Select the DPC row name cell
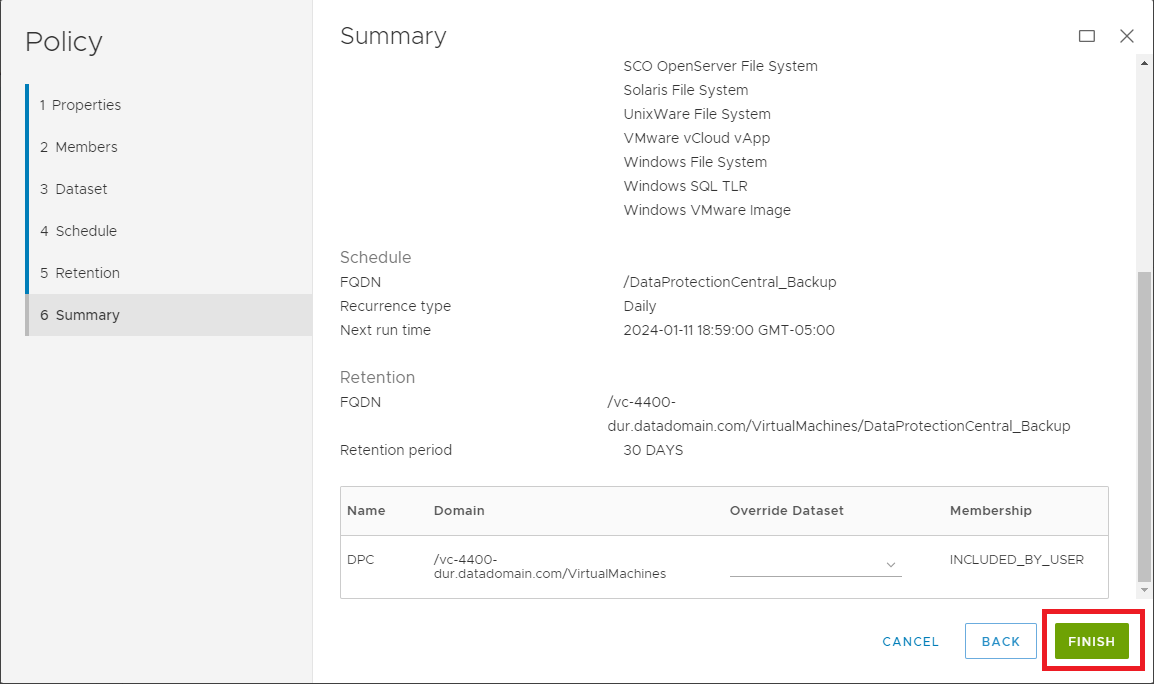1154x684 pixels. [x=361, y=560]
